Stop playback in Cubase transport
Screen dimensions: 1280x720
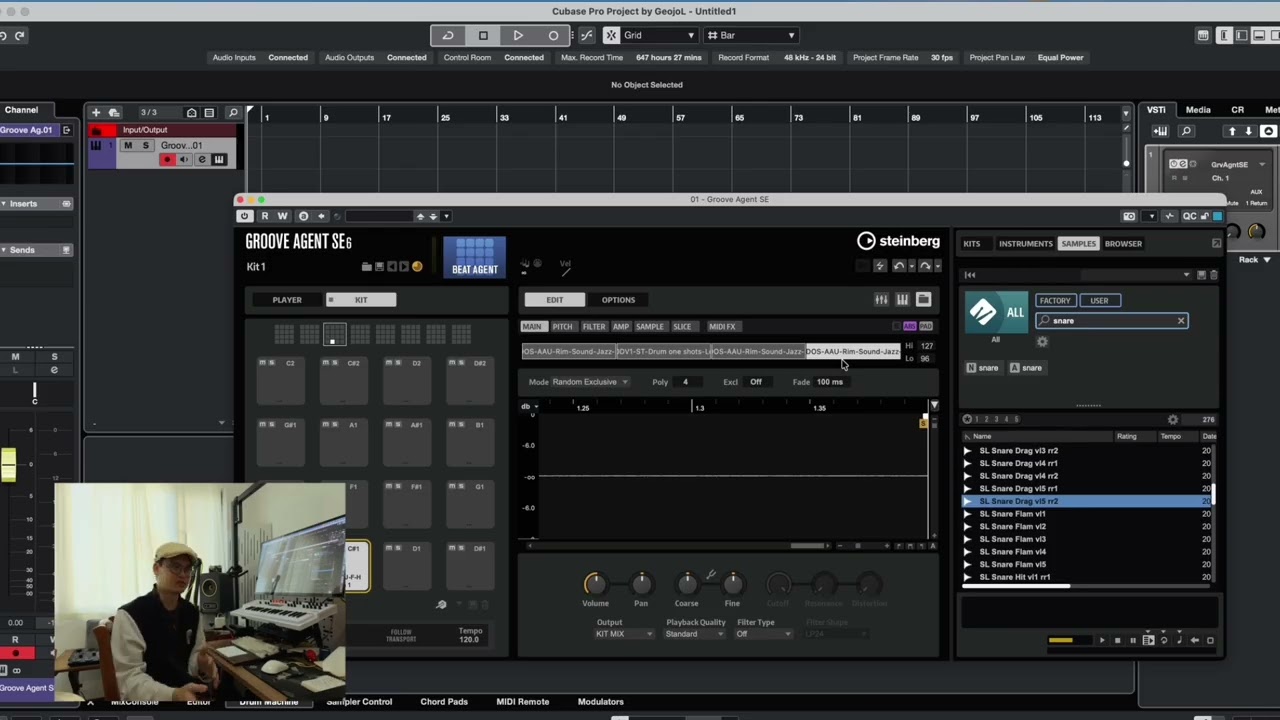pyautogui.click(x=483, y=35)
